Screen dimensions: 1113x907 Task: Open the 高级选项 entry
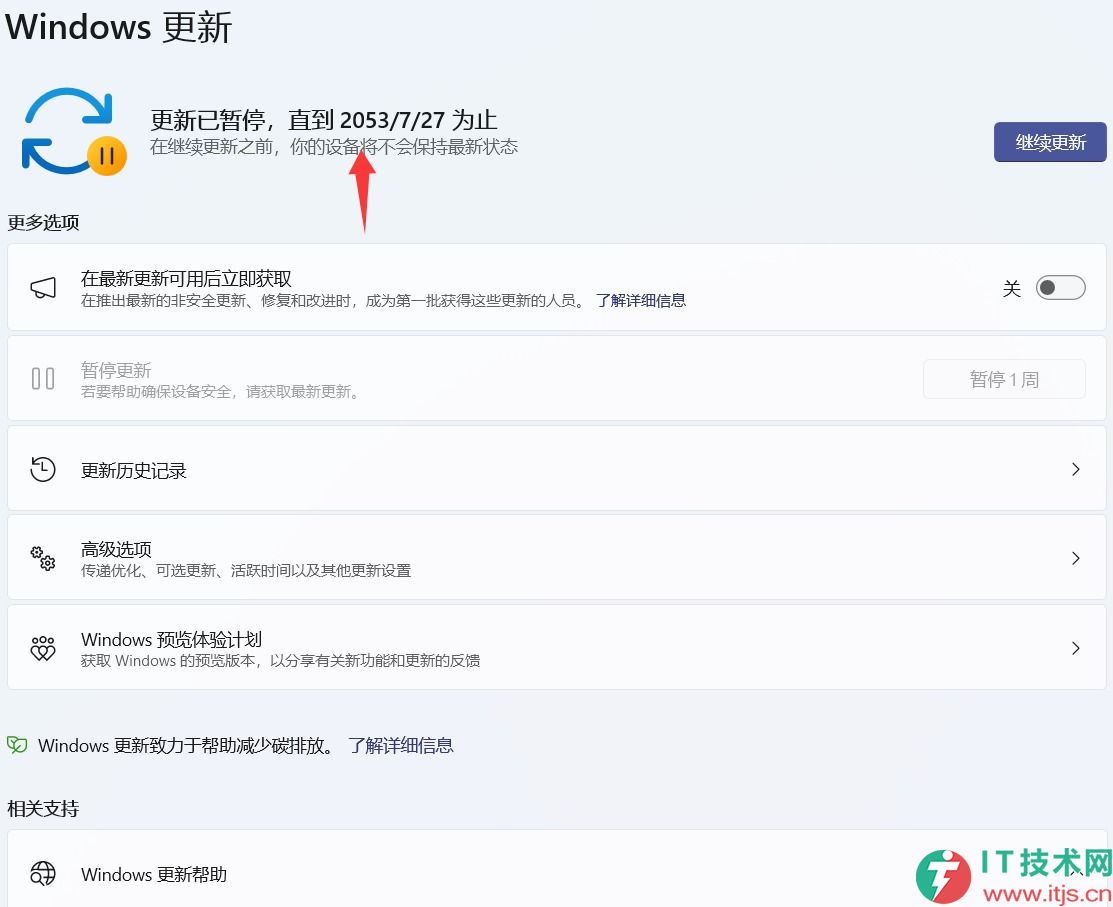(116, 549)
